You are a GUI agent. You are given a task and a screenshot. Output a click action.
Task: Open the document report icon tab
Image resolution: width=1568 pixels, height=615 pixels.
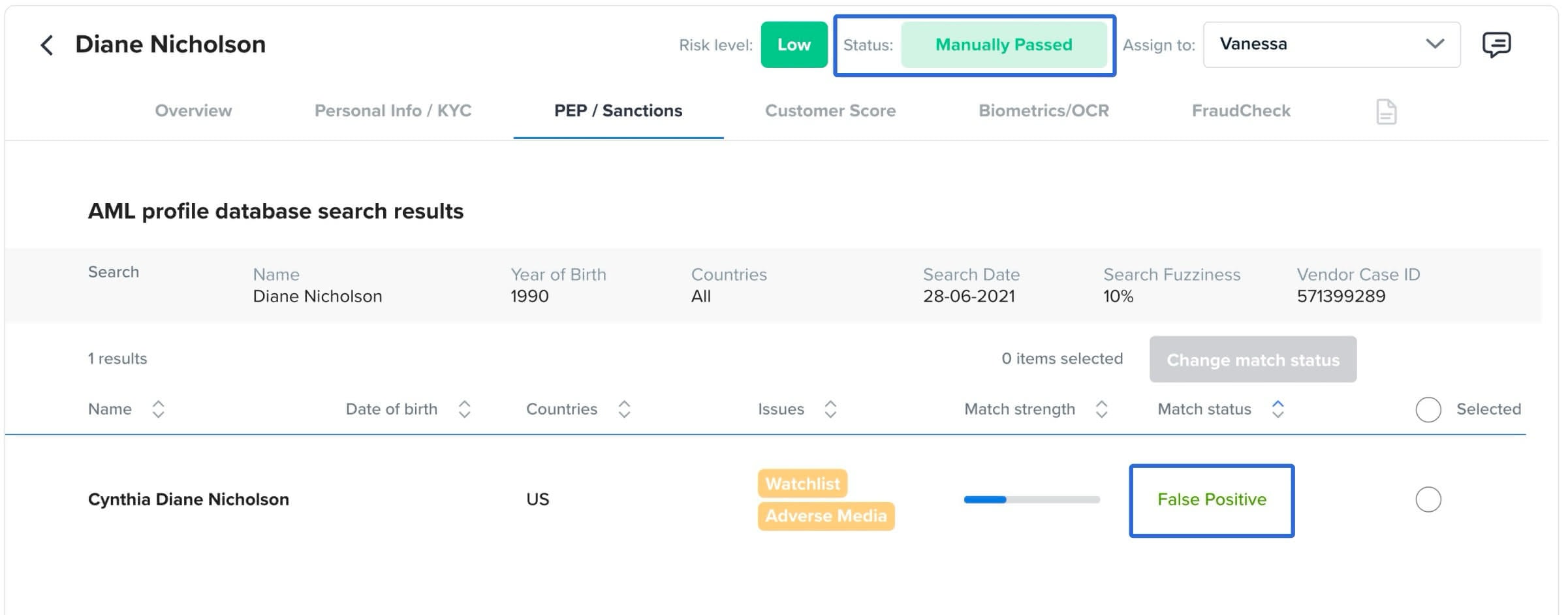pyautogui.click(x=1386, y=112)
